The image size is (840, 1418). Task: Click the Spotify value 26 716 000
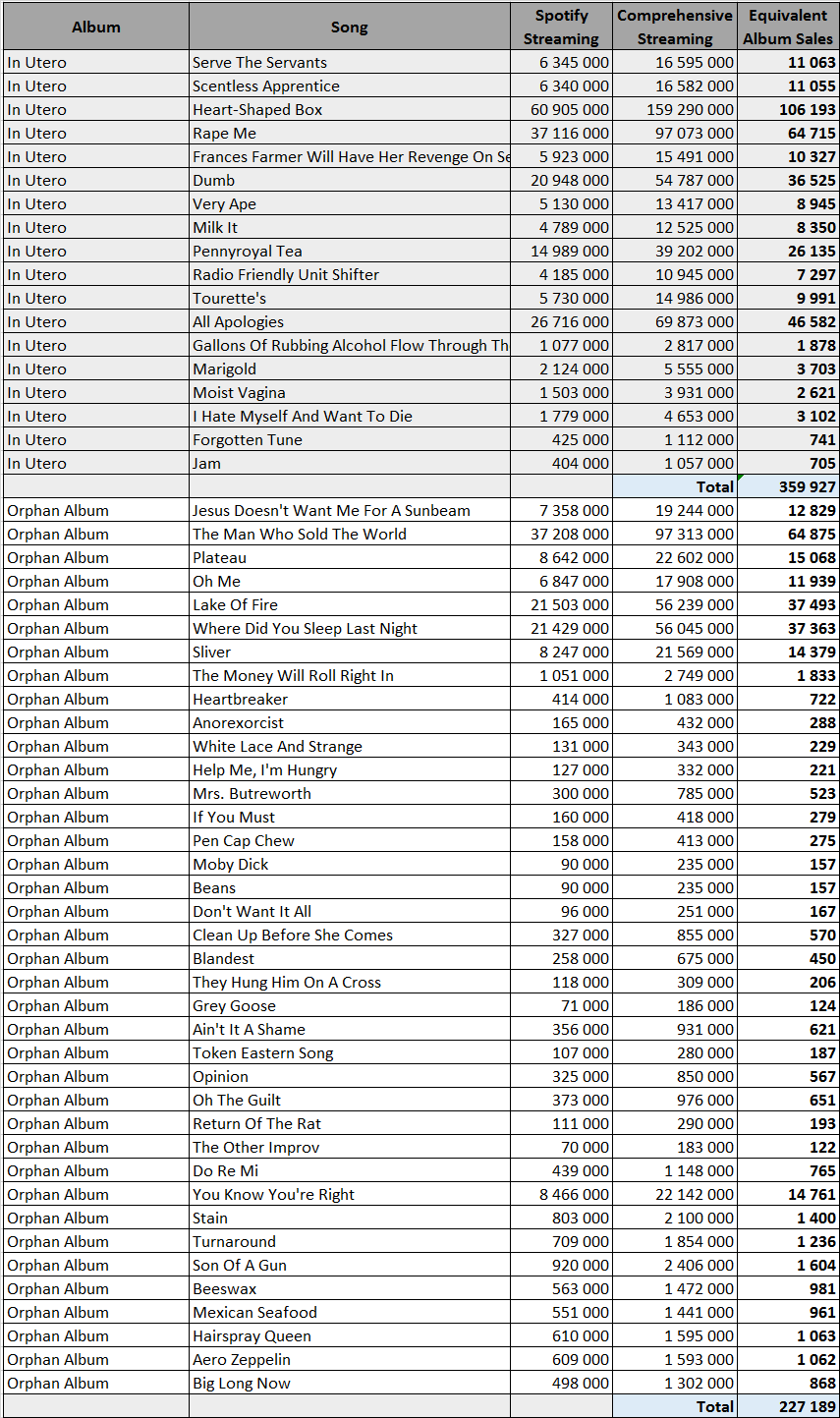[560, 321]
